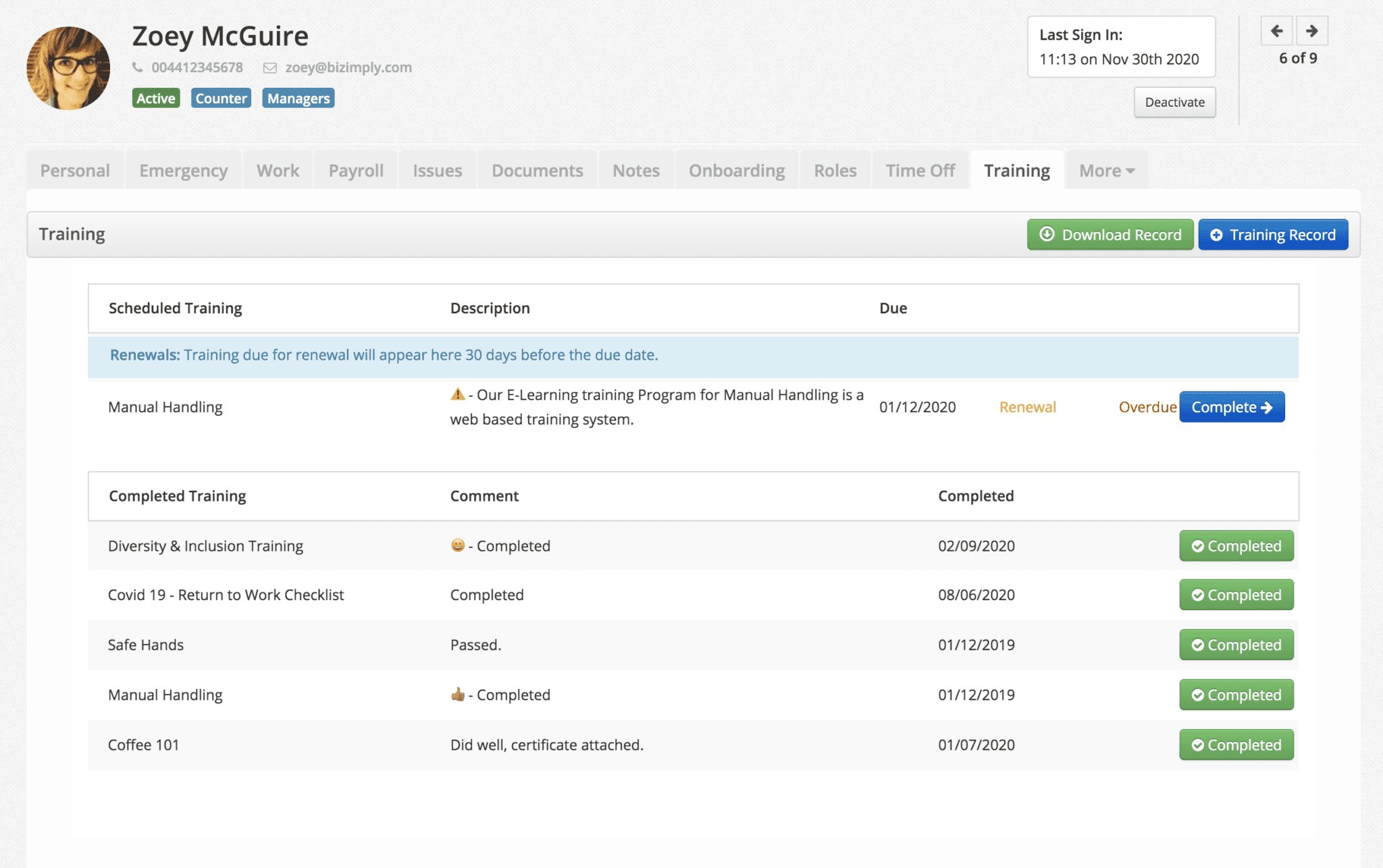Expand the More tab dropdown

point(1106,171)
